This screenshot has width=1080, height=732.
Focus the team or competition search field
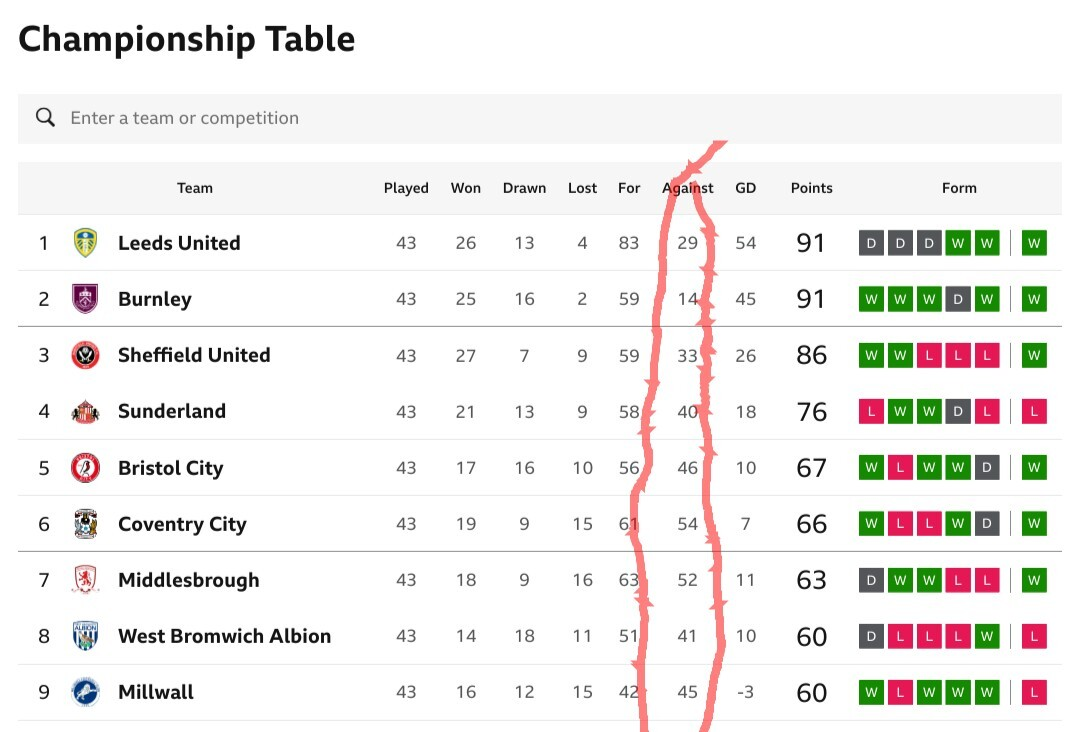point(540,118)
